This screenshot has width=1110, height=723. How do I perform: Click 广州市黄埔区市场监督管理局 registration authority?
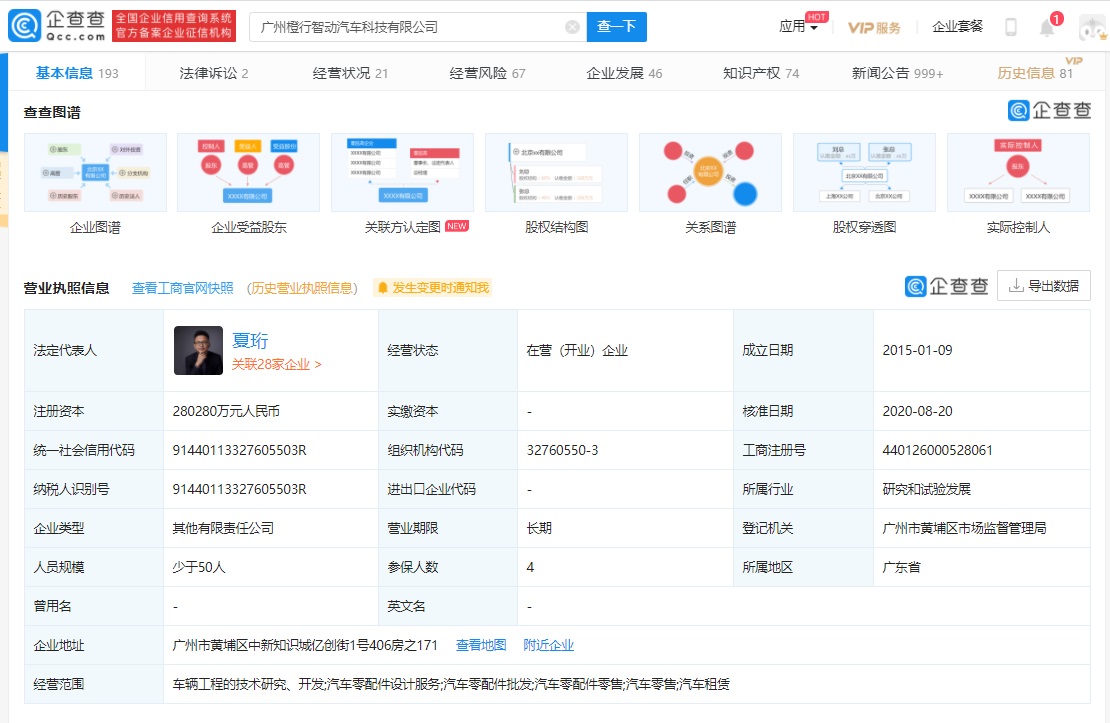point(964,528)
